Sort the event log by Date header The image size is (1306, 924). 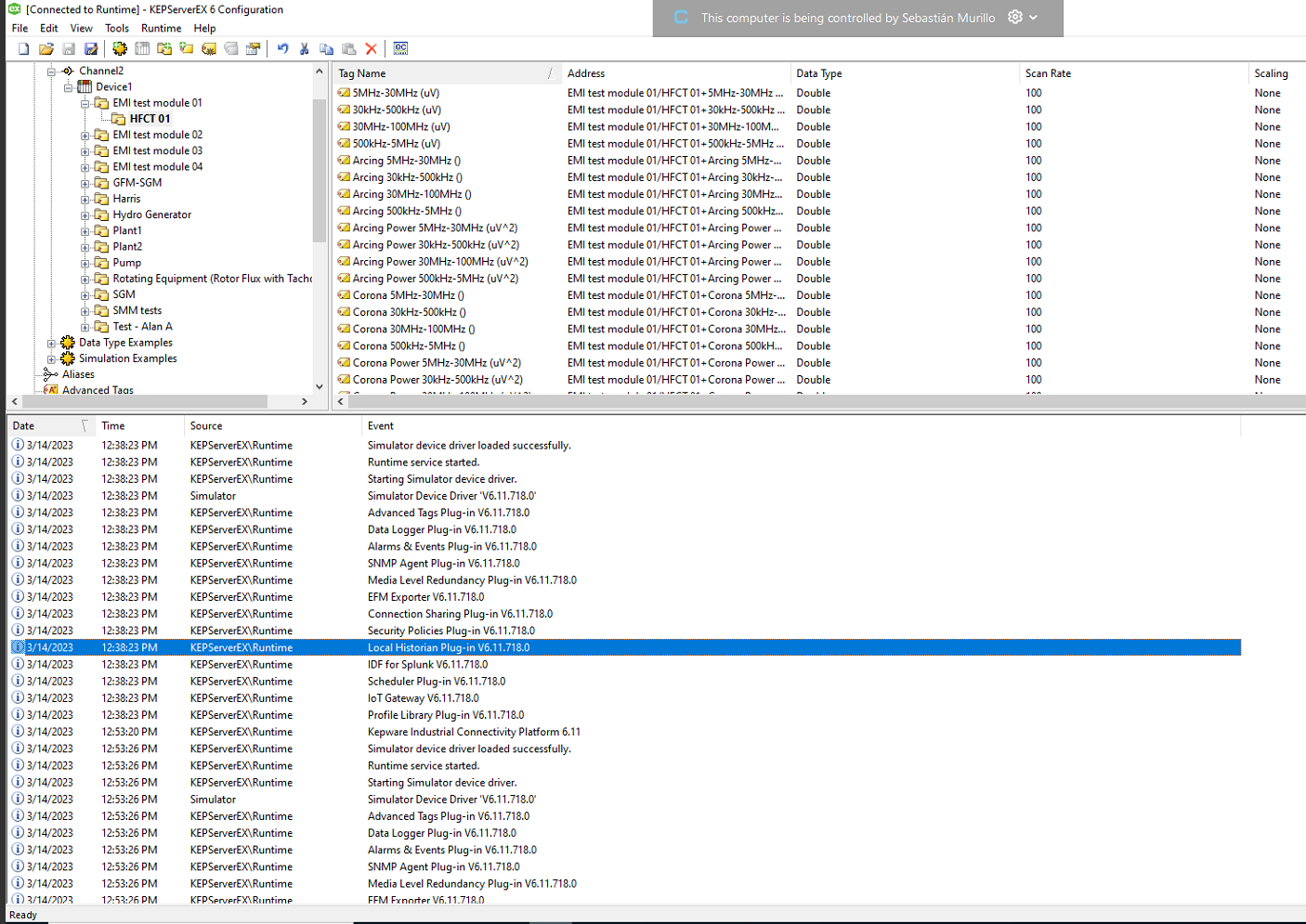pos(51,426)
